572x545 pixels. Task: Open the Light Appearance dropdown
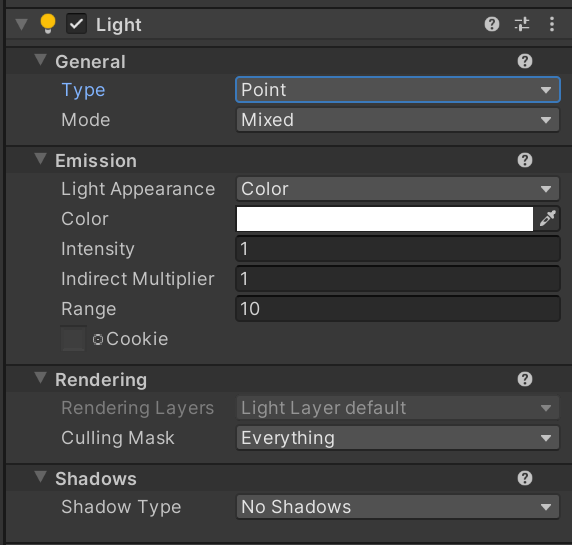(398, 189)
